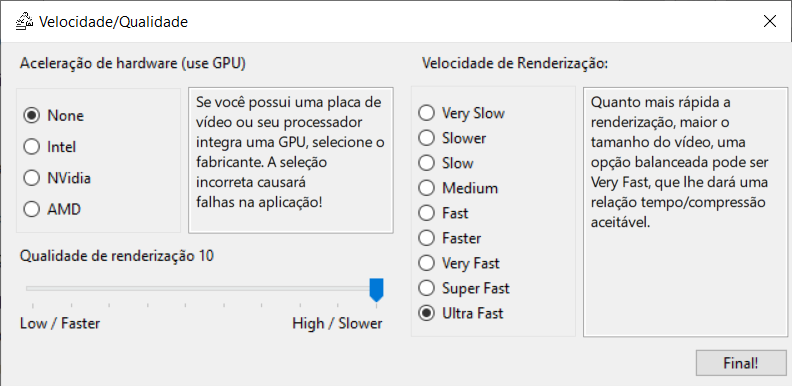Select Faster rendering speed option
The image size is (792, 388).
450,237
